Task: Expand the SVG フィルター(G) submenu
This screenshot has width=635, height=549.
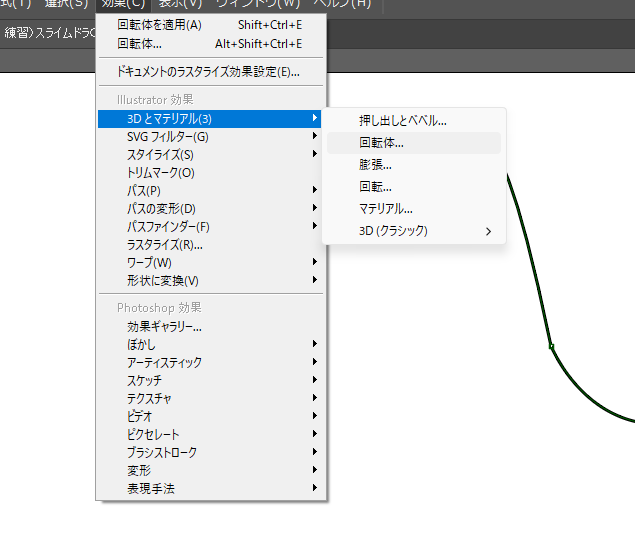Action: (x=167, y=137)
